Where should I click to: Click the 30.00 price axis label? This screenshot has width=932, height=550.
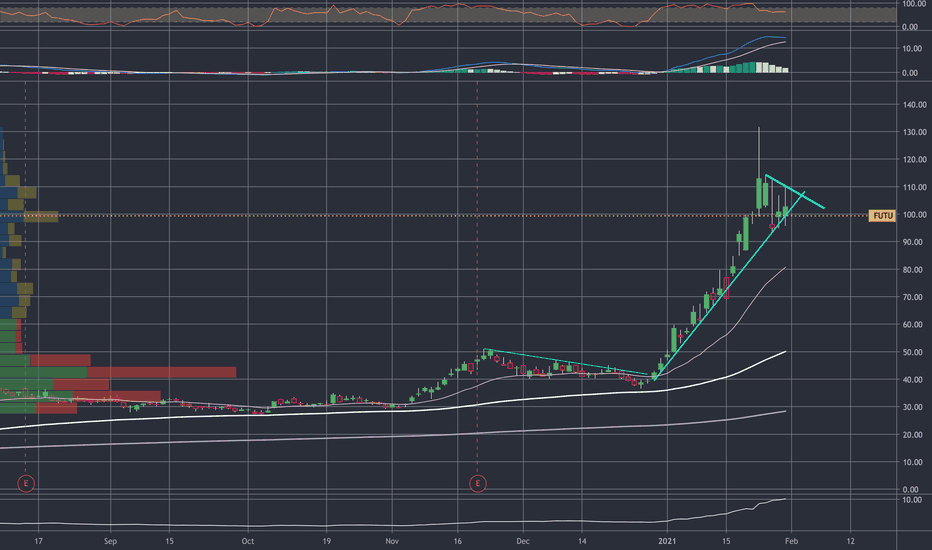coord(914,407)
